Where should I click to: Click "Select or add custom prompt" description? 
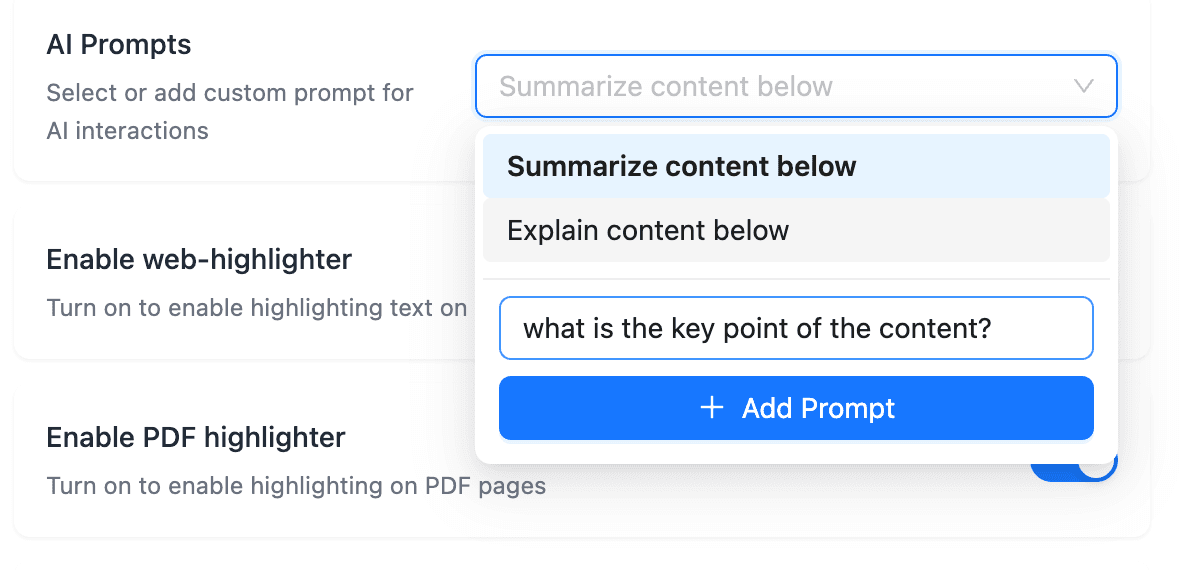click(230, 94)
